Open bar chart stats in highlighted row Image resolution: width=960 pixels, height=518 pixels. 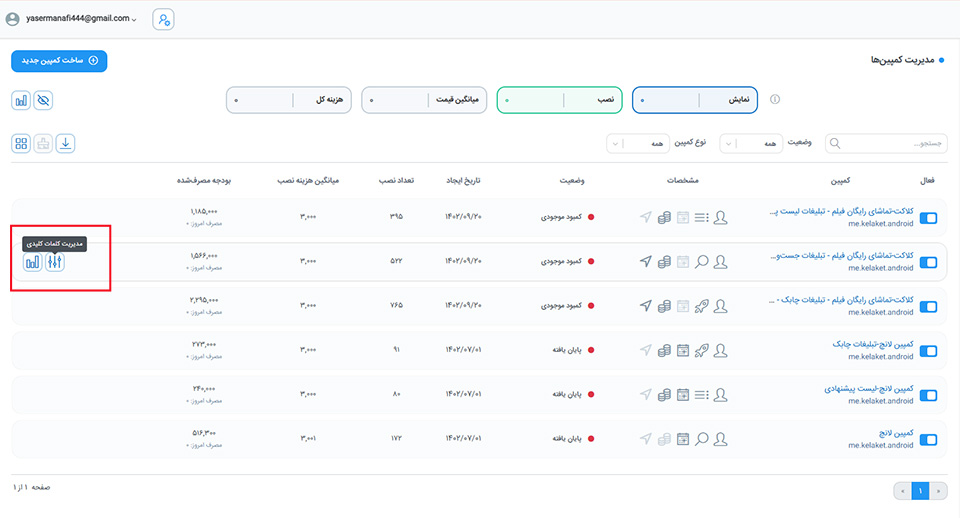click(33, 262)
